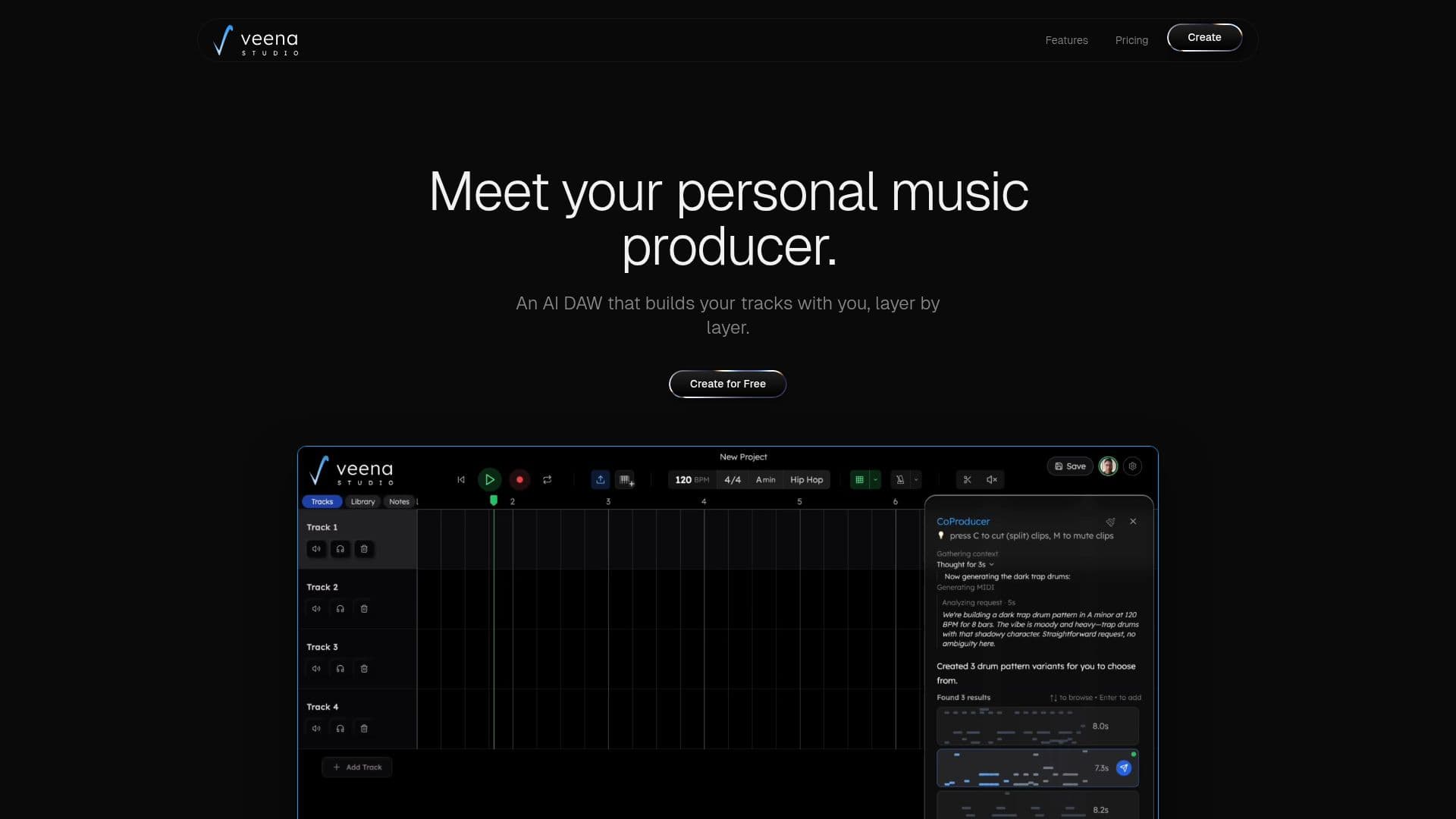Click the skip-to-start transport button
The height and width of the screenshot is (819, 1456).
pos(460,480)
